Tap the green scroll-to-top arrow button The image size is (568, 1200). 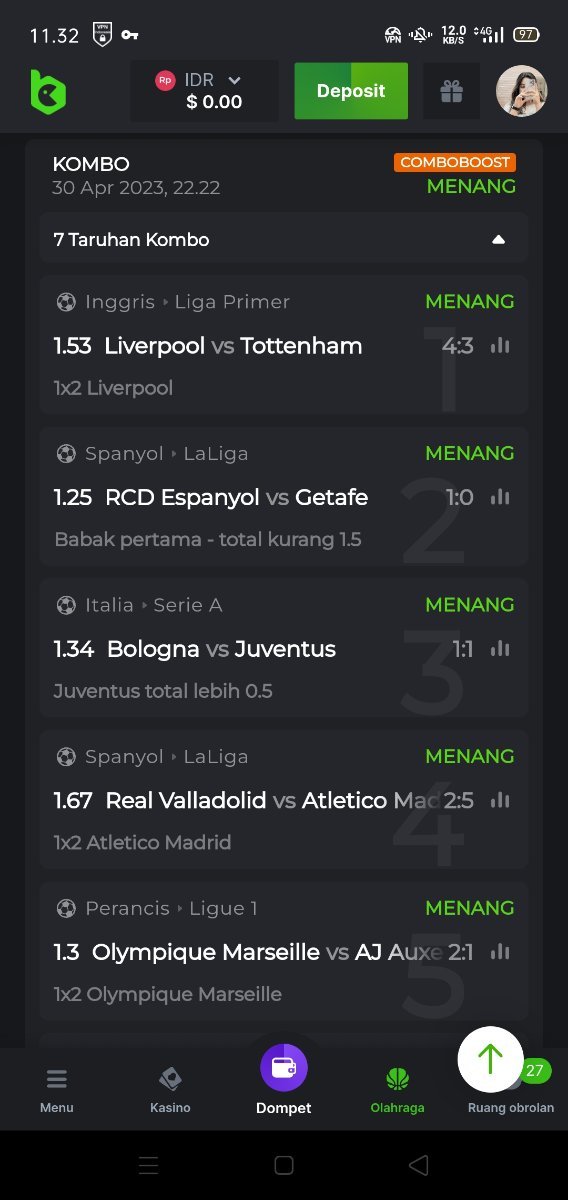[x=490, y=1059]
